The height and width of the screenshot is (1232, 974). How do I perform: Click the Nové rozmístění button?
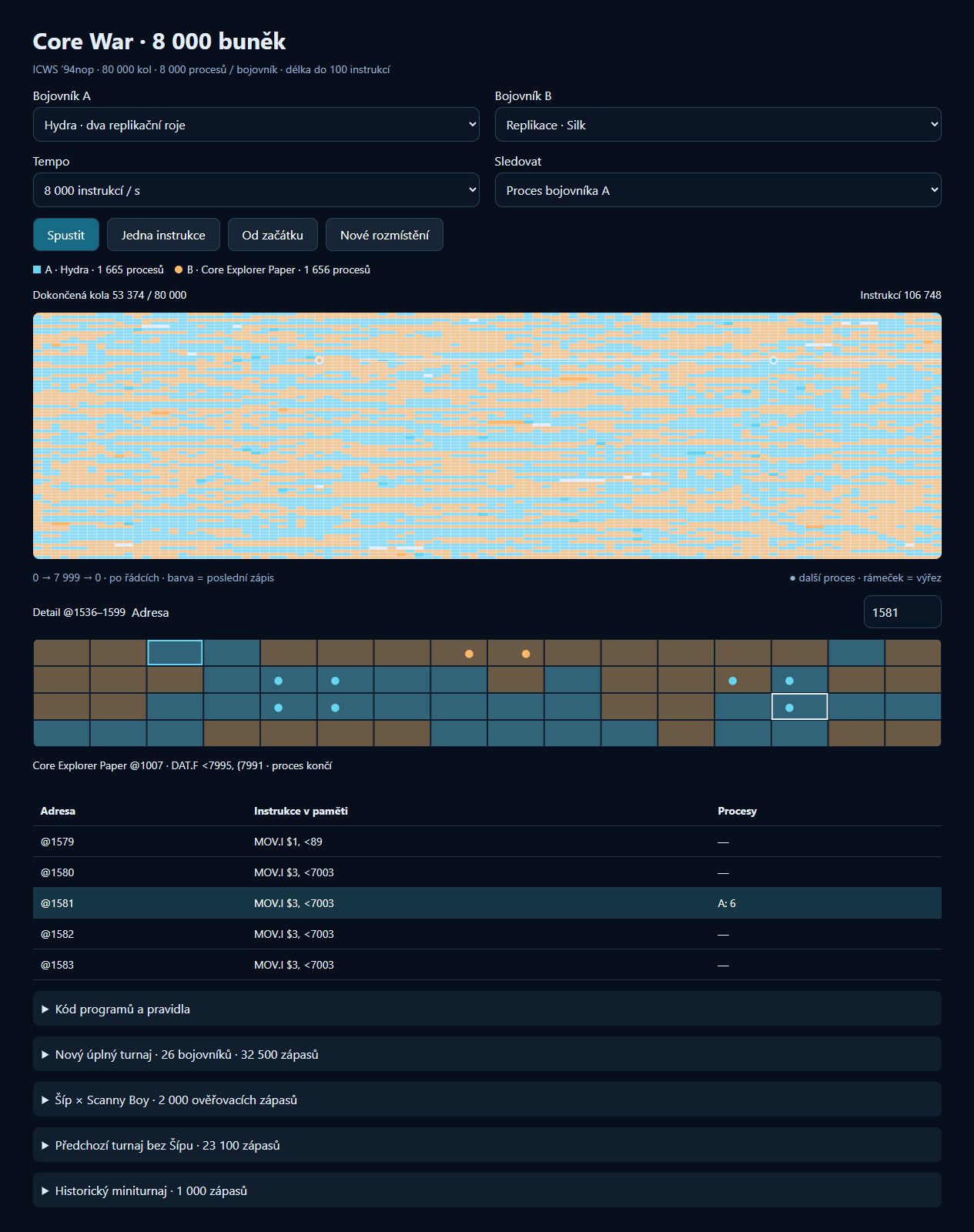click(384, 235)
